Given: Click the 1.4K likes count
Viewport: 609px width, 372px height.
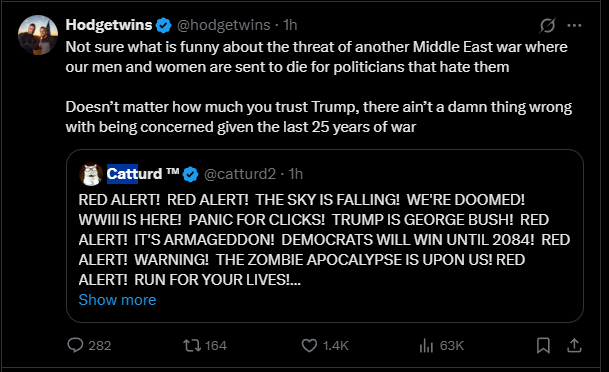Looking at the screenshot, I should [x=336, y=346].
